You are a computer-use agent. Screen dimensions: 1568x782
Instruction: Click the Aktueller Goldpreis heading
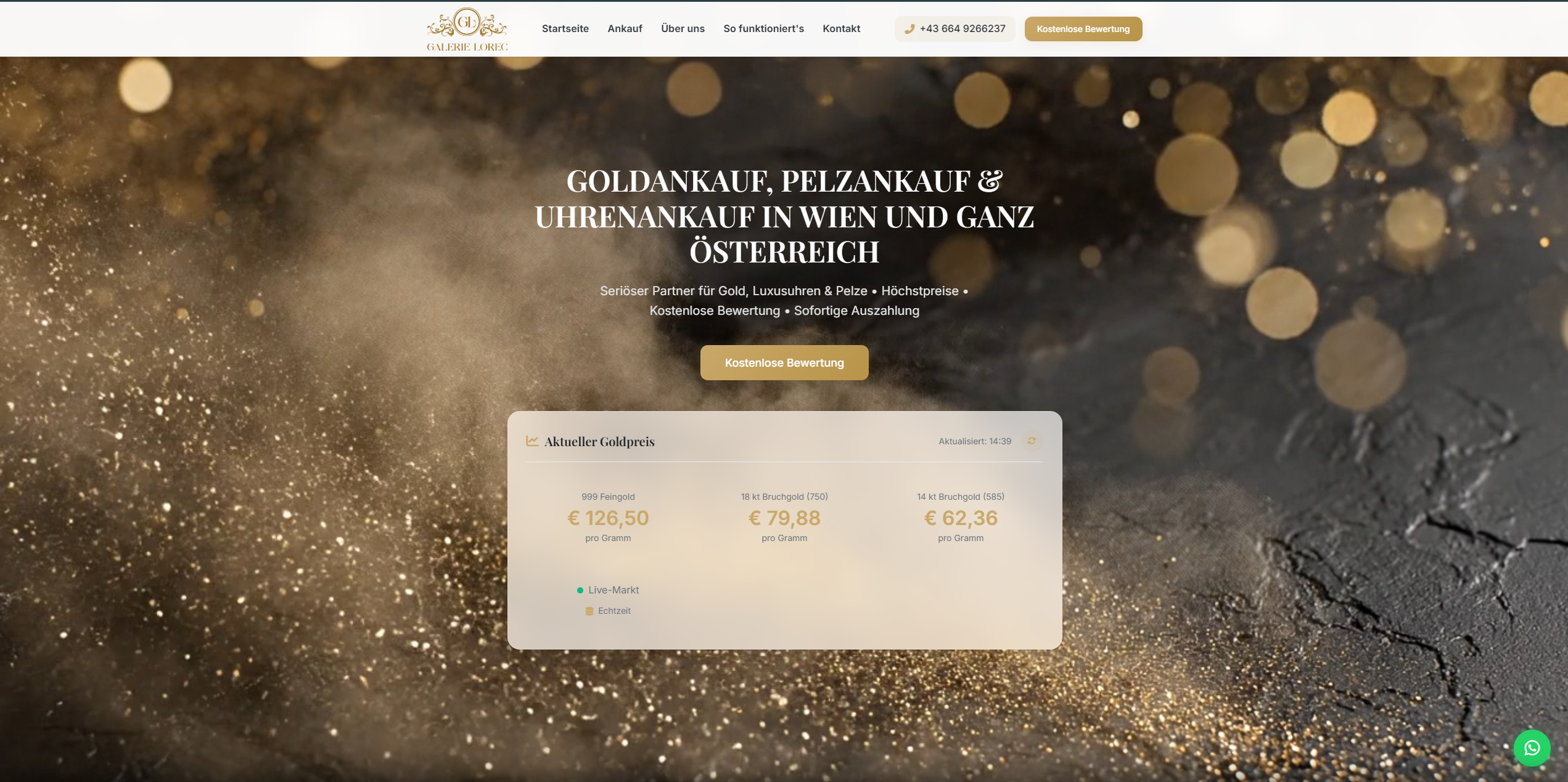599,442
